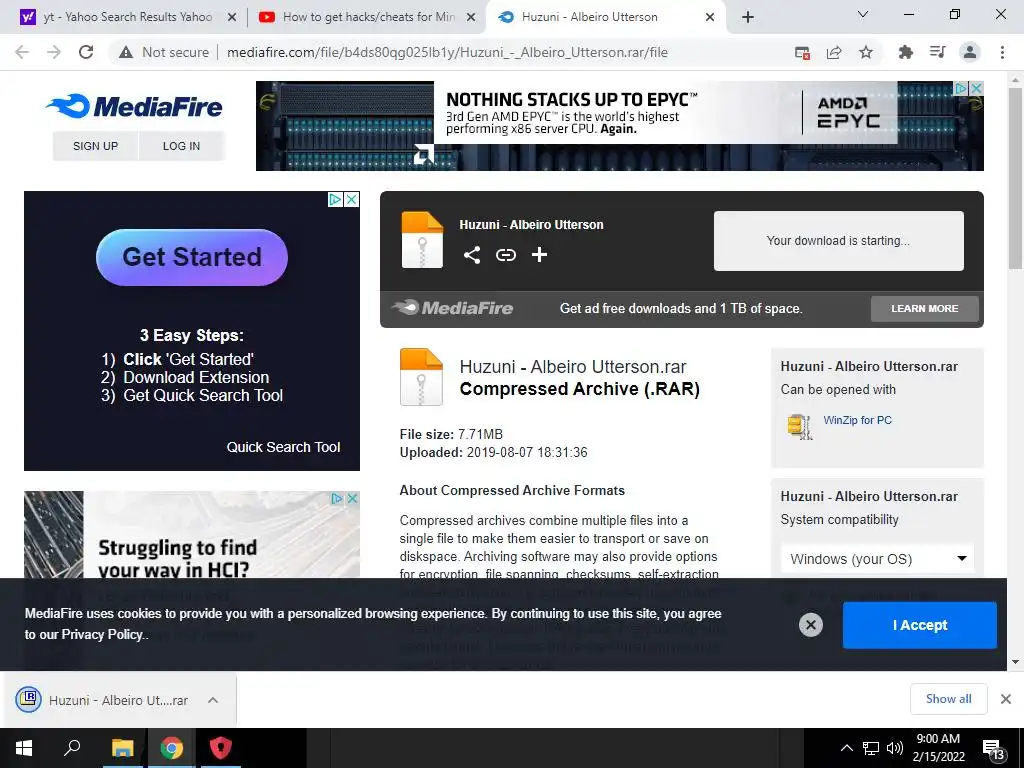Viewport: 1024px width, 768px height.
Task: Open taskbar search magnifier
Action: pyautogui.click(x=72, y=748)
